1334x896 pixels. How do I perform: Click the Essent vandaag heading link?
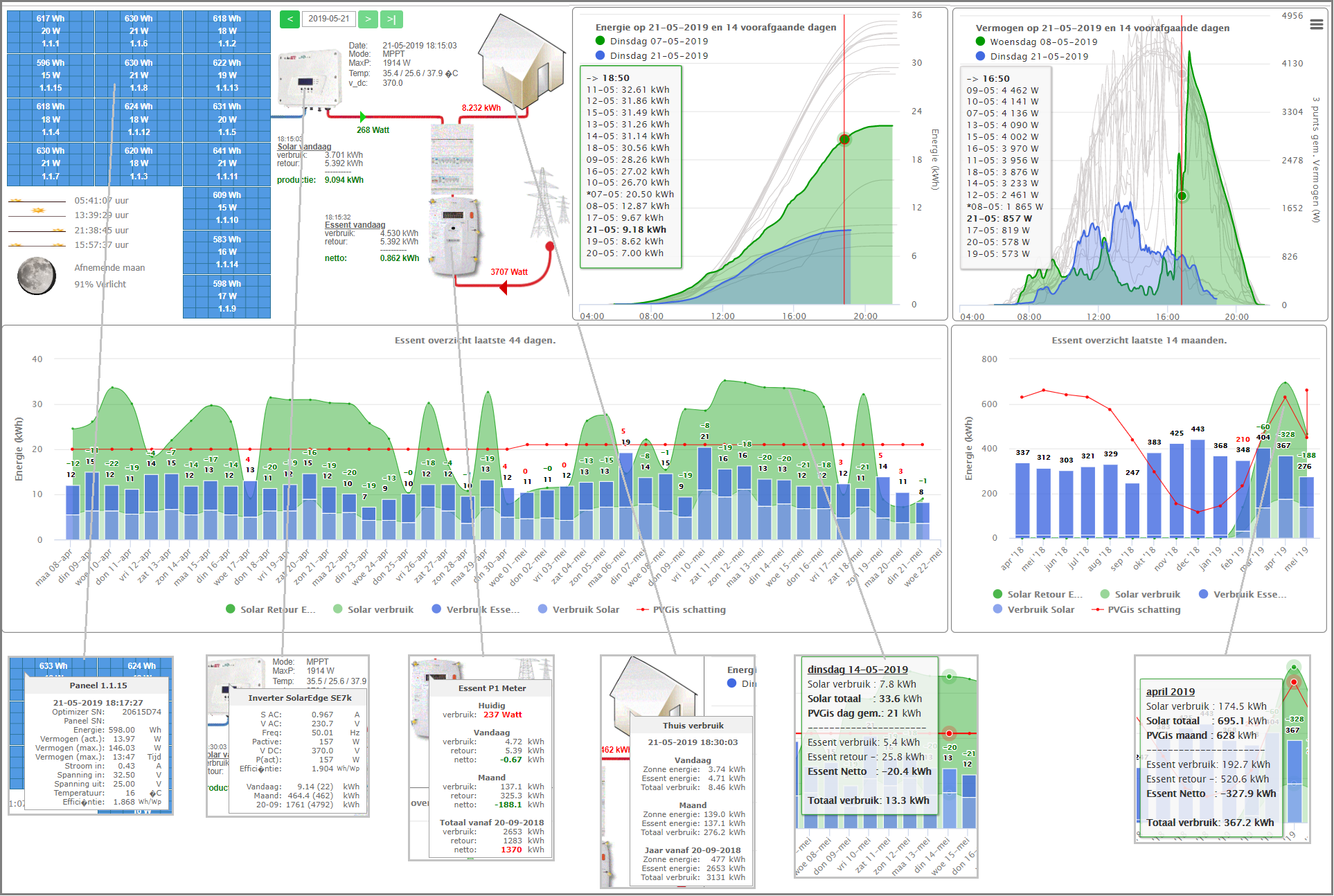pos(355,225)
